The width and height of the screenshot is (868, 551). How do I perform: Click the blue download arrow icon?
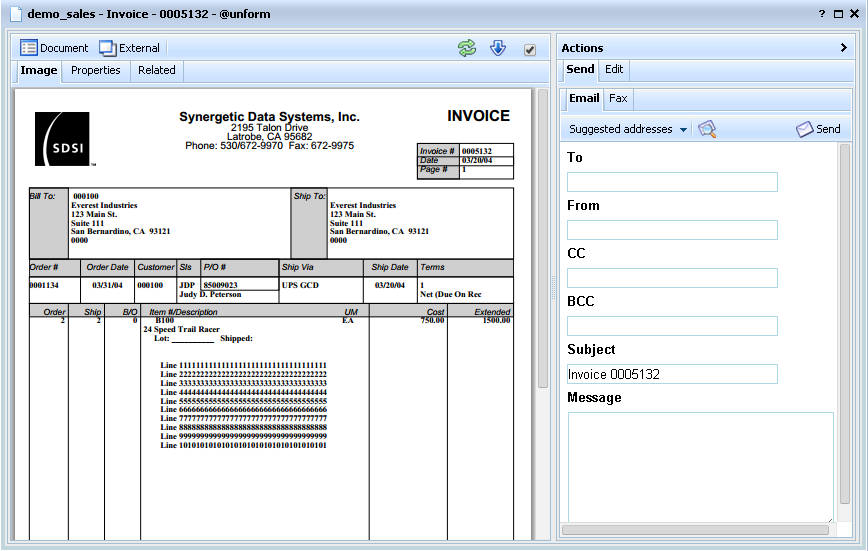point(498,48)
